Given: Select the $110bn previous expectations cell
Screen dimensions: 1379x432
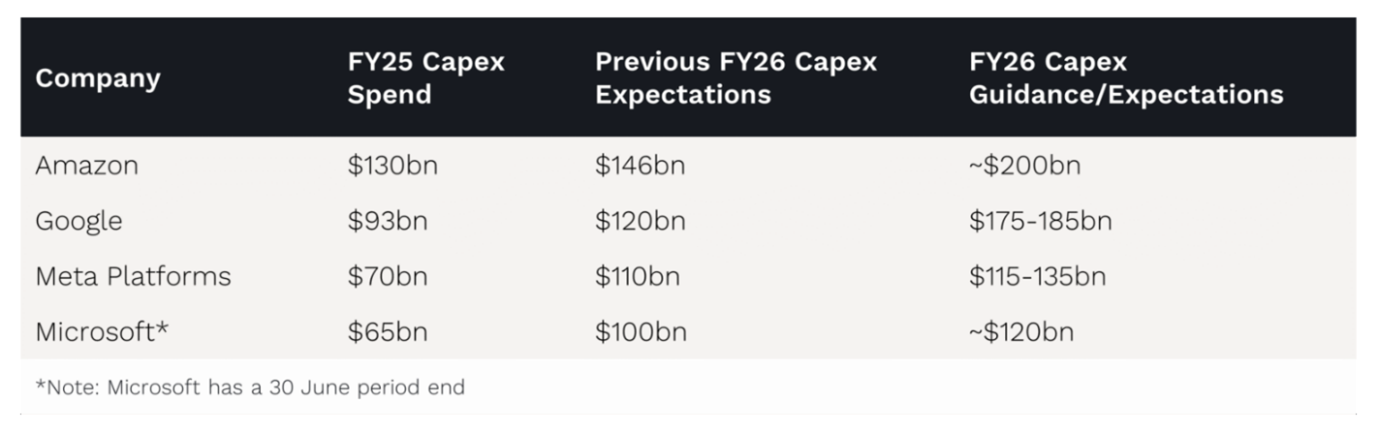Looking at the screenshot, I should 637,277.
